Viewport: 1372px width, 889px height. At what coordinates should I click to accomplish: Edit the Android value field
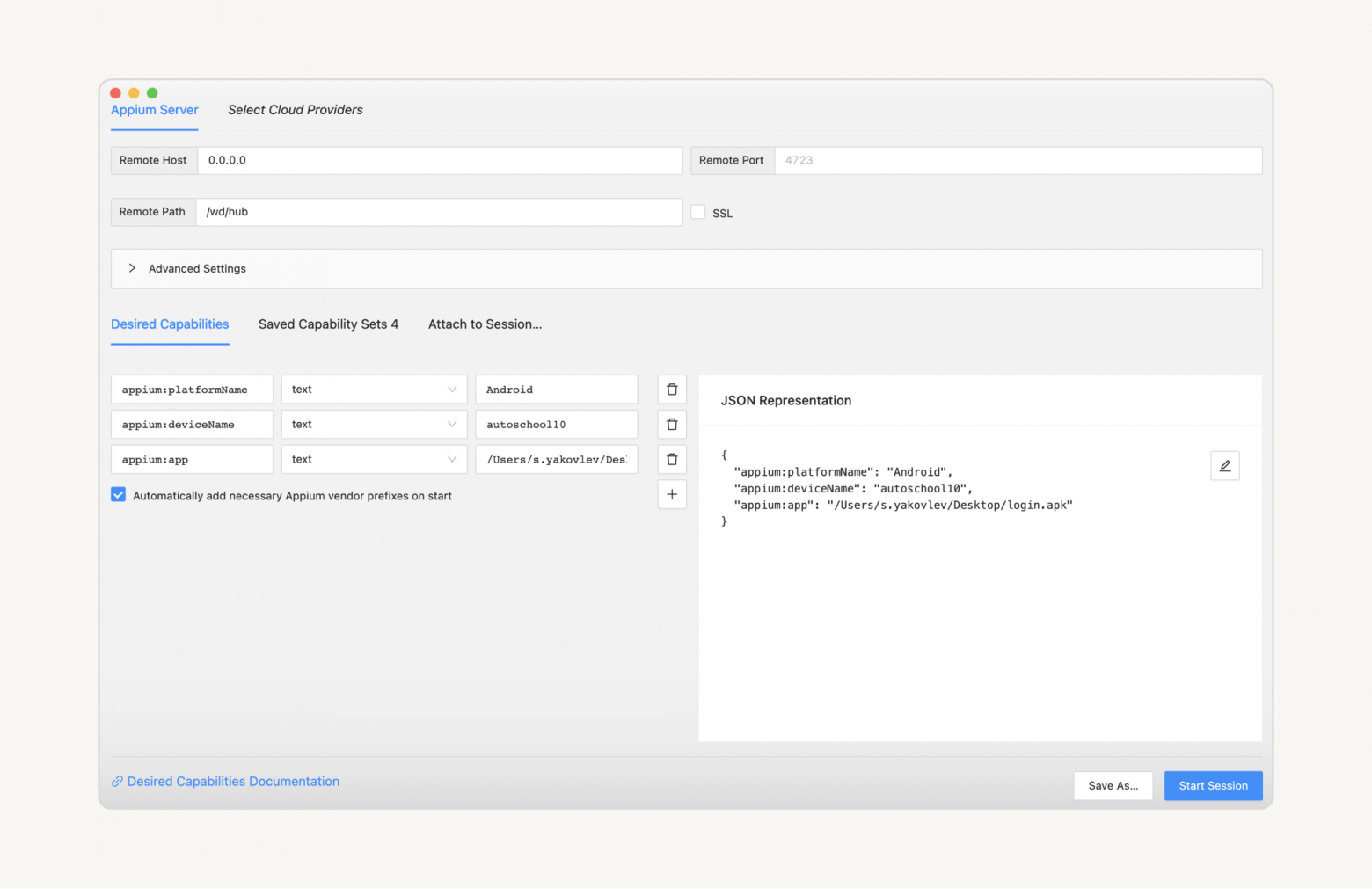[557, 390]
